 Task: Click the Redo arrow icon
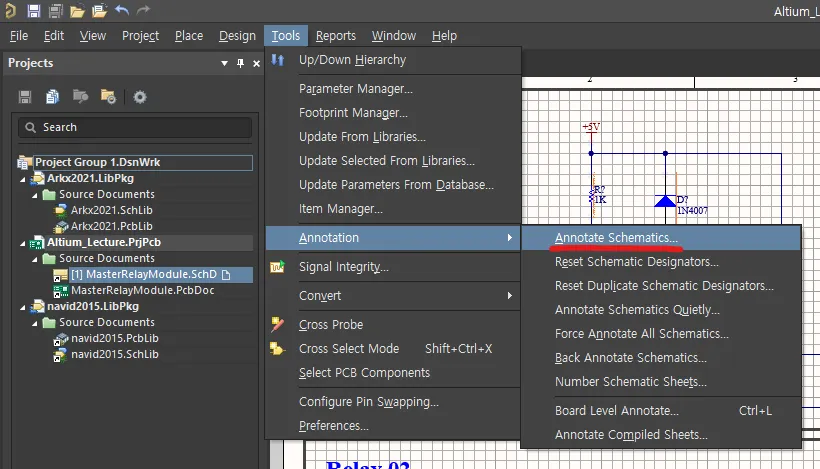click(143, 10)
